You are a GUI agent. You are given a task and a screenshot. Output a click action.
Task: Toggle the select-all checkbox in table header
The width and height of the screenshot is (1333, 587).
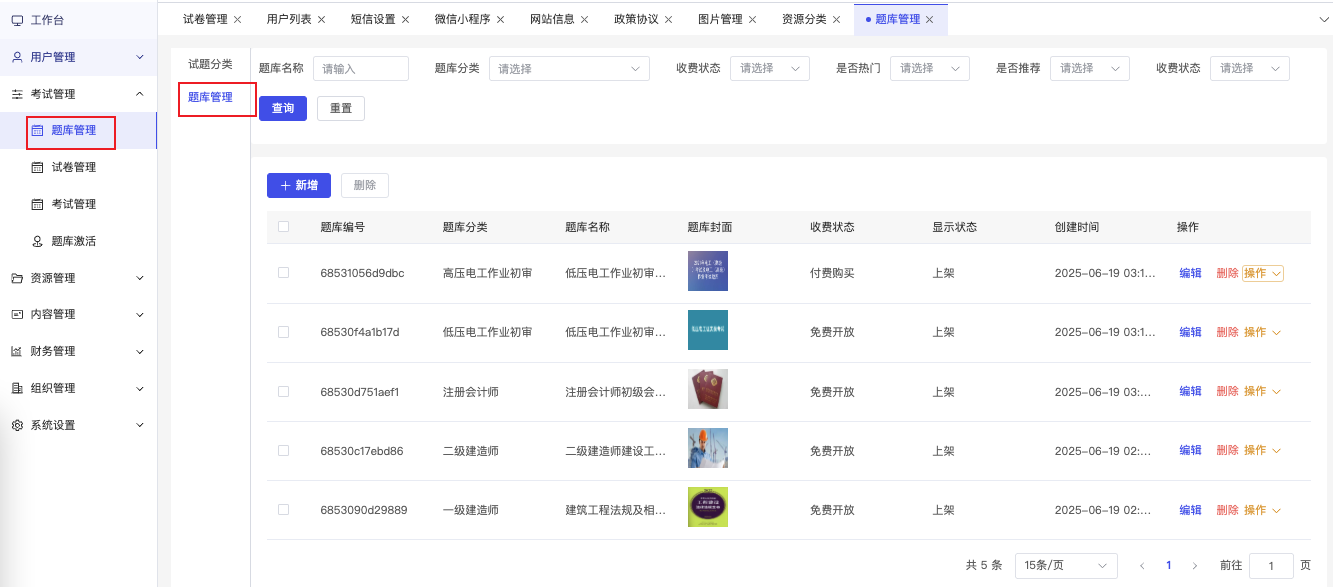coord(284,227)
